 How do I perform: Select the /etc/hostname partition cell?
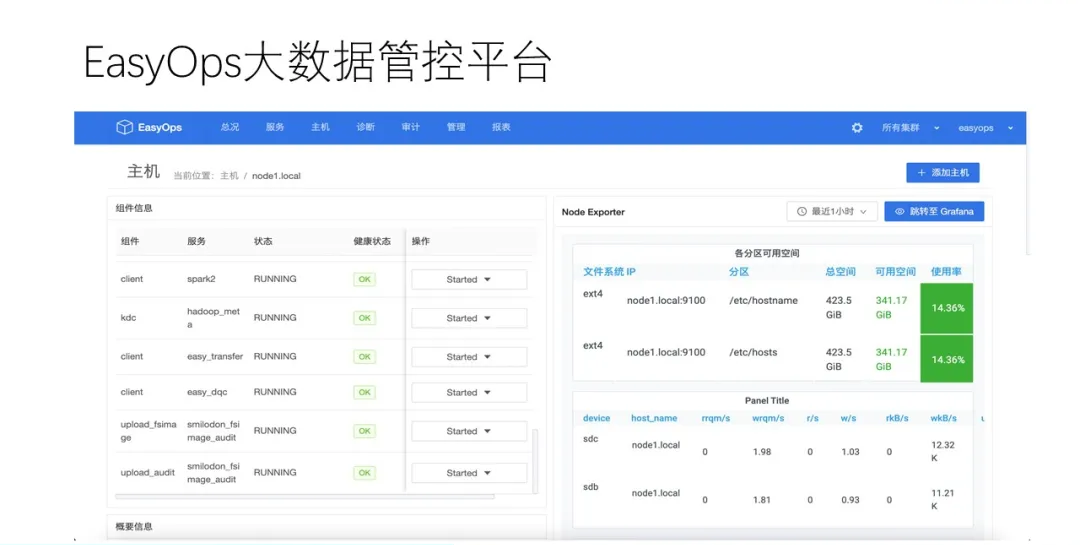point(763,300)
